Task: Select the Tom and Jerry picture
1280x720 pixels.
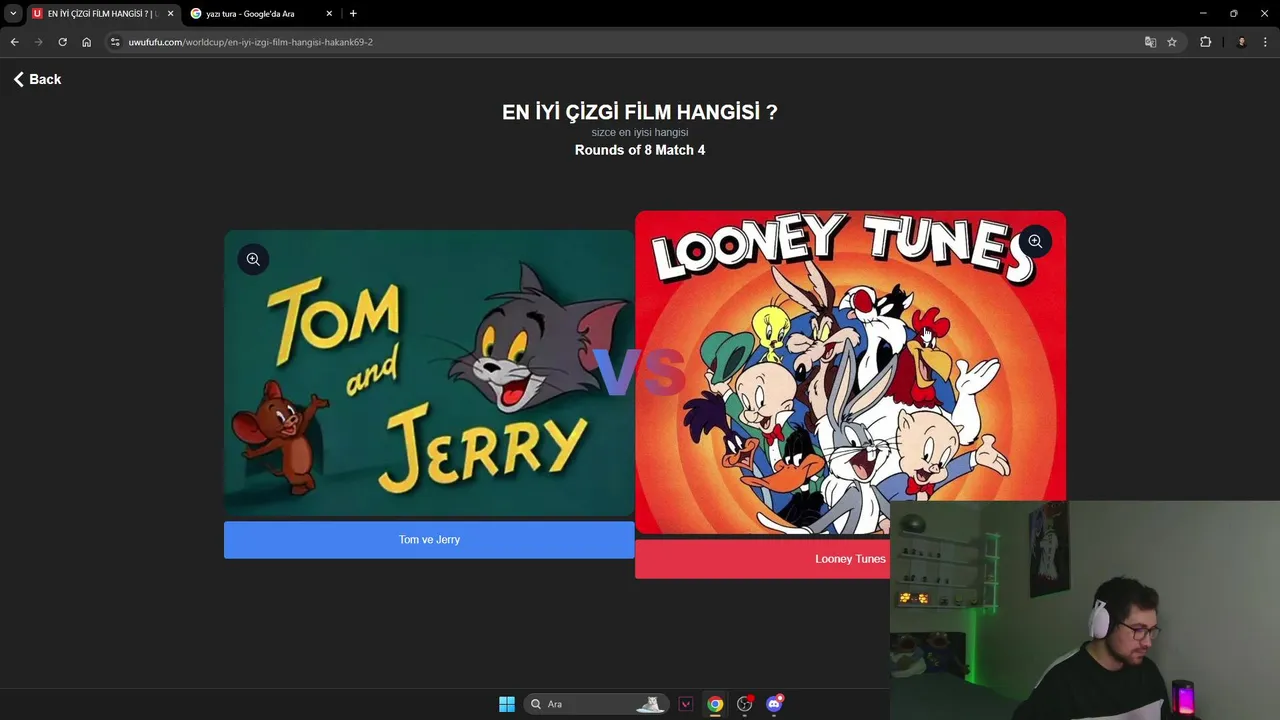Action: [x=429, y=373]
